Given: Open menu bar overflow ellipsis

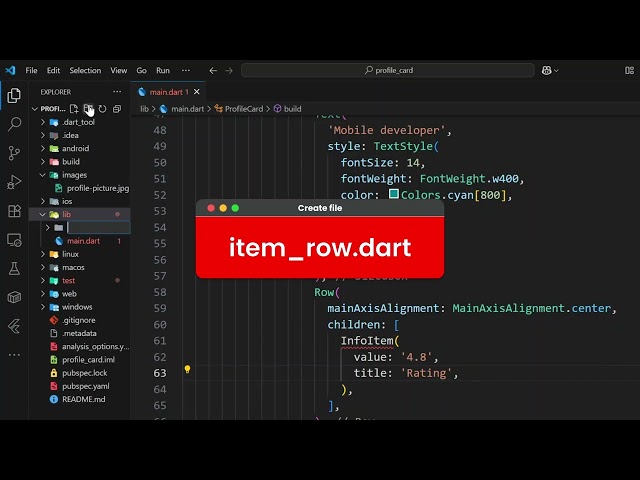Looking at the screenshot, I should [186, 70].
